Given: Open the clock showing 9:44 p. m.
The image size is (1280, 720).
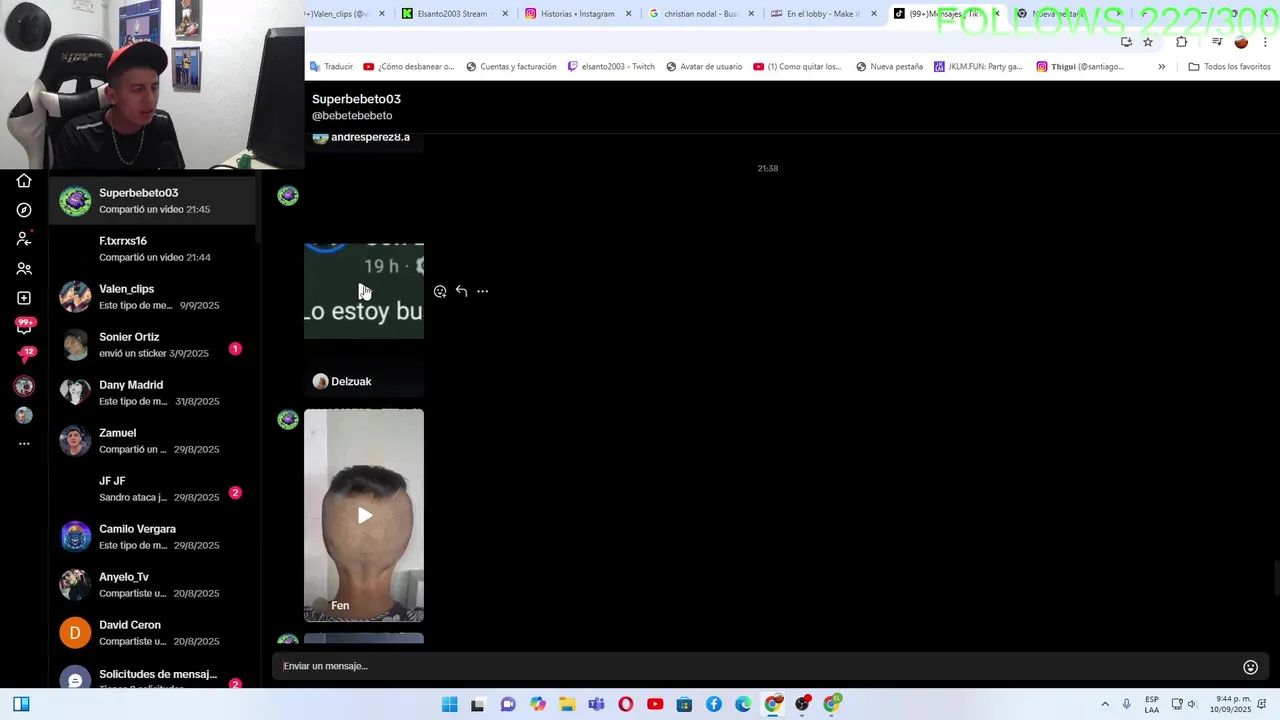Looking at the screenshot, I should point(1233,704).
